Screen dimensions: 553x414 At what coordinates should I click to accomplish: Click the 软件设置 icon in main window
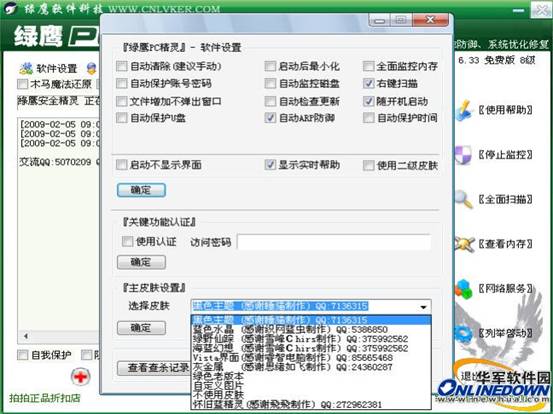26,68
